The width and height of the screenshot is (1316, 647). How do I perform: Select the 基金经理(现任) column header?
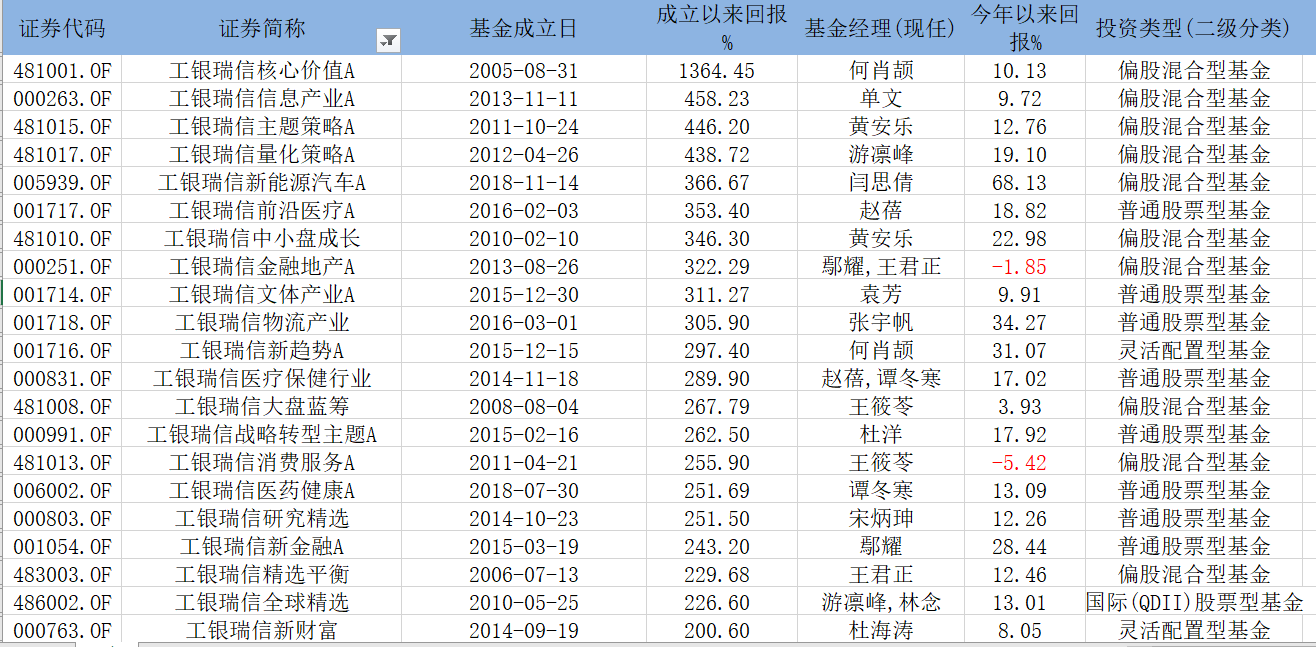(880, 28)
